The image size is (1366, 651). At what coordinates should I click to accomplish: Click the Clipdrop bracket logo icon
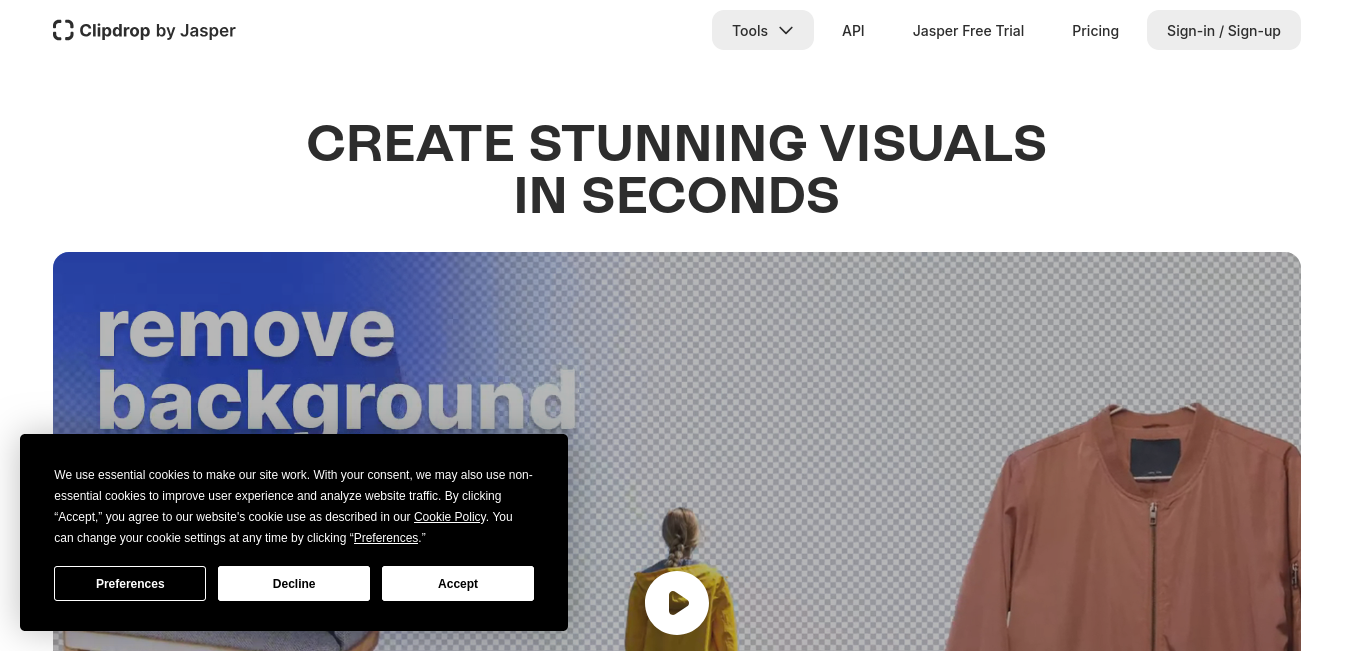pos(63,30)
